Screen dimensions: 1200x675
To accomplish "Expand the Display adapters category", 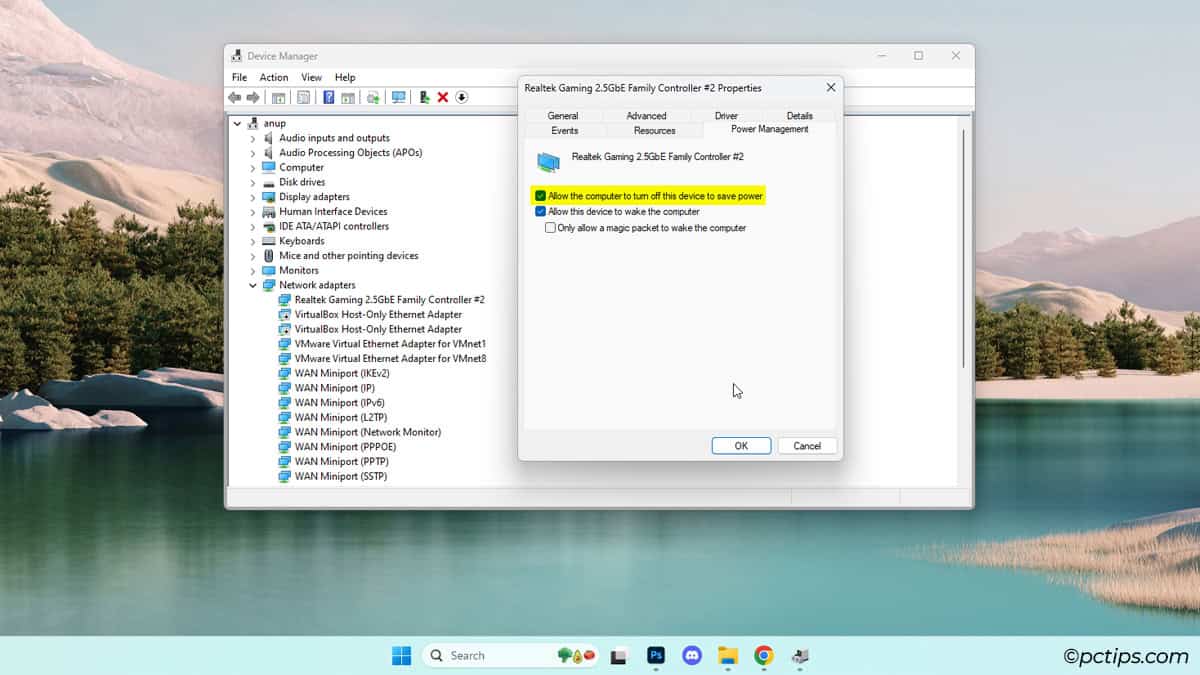I will 253,197.
